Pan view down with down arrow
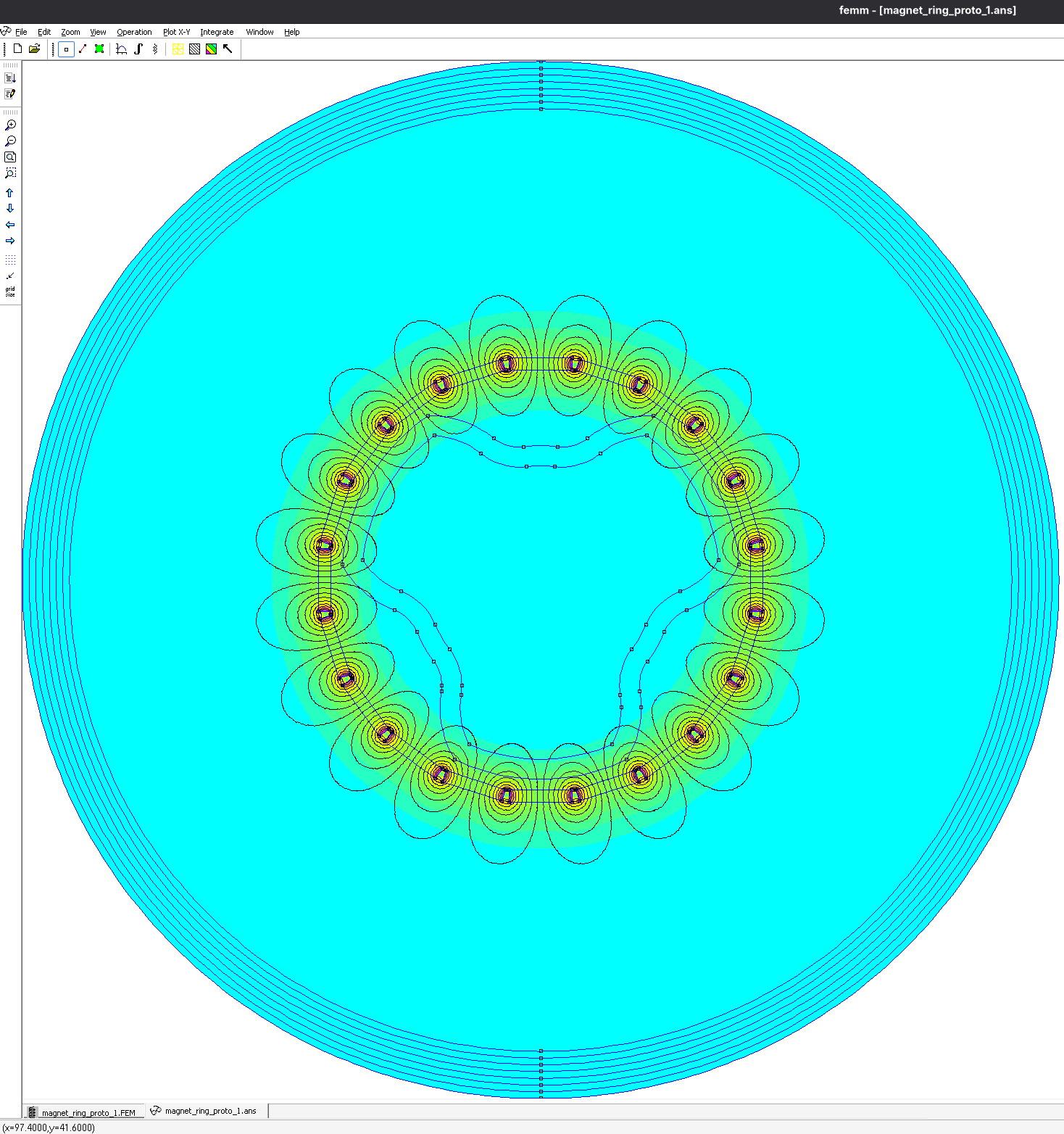Image resolution: width=1064 pixels, height=1134 pixels. point(10,209)
